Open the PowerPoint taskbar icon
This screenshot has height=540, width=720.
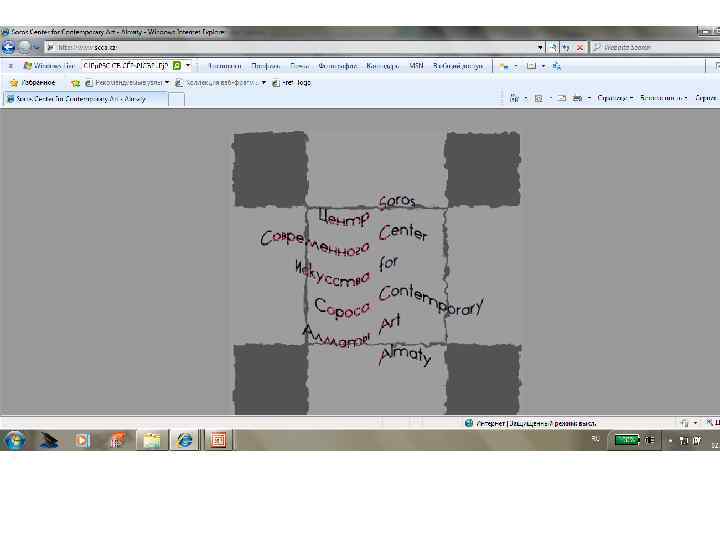pyautogui.click(x=218, y=440)
